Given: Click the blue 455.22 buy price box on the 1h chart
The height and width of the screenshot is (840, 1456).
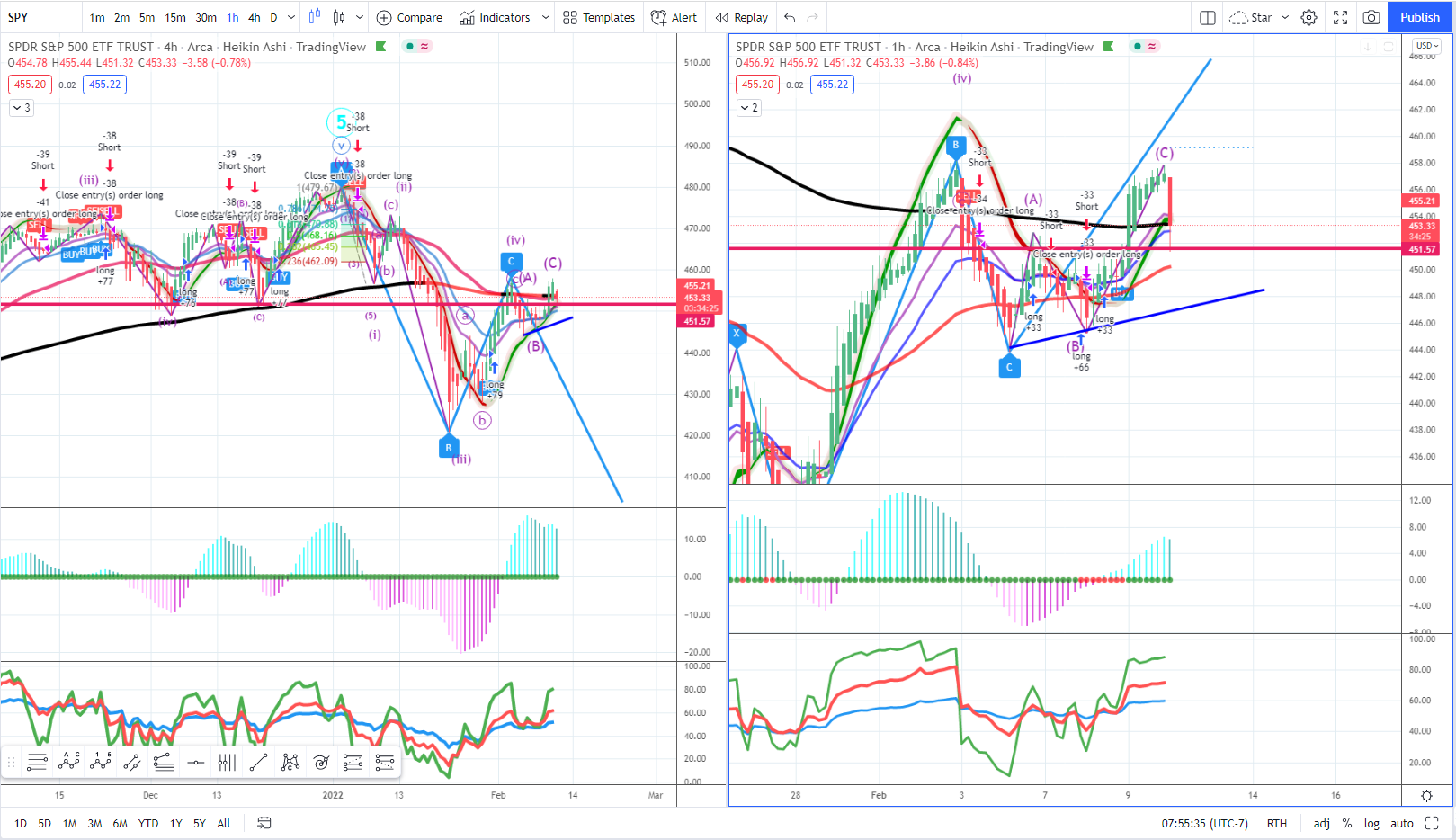Looking at the screenshot, I should coord(832,85).
